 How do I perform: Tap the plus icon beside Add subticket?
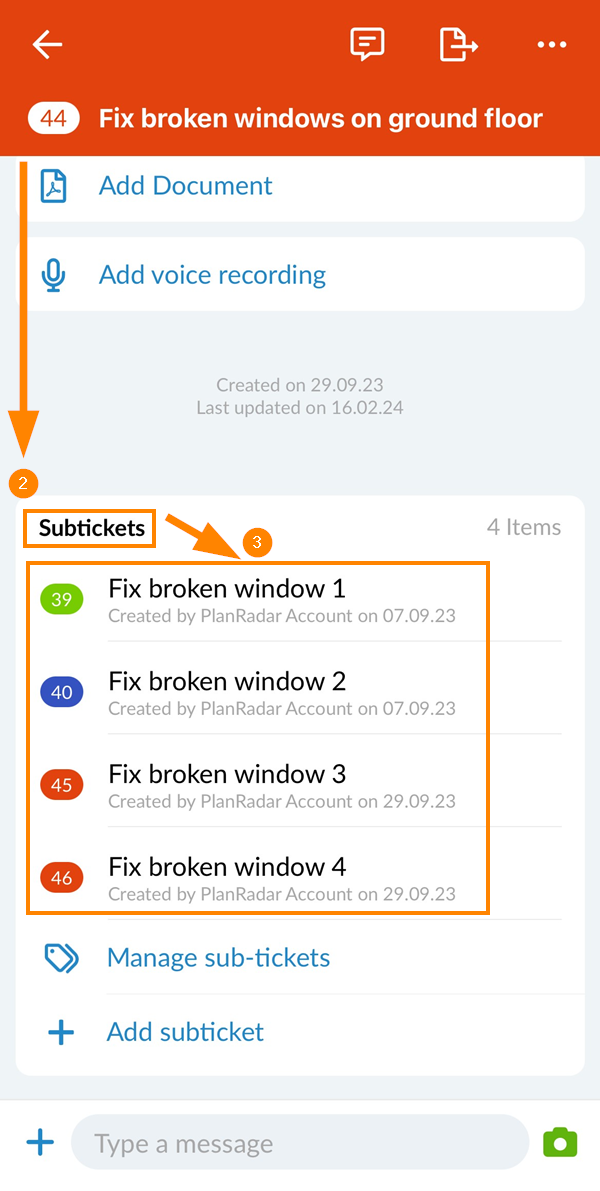[x=61, y=1032]
